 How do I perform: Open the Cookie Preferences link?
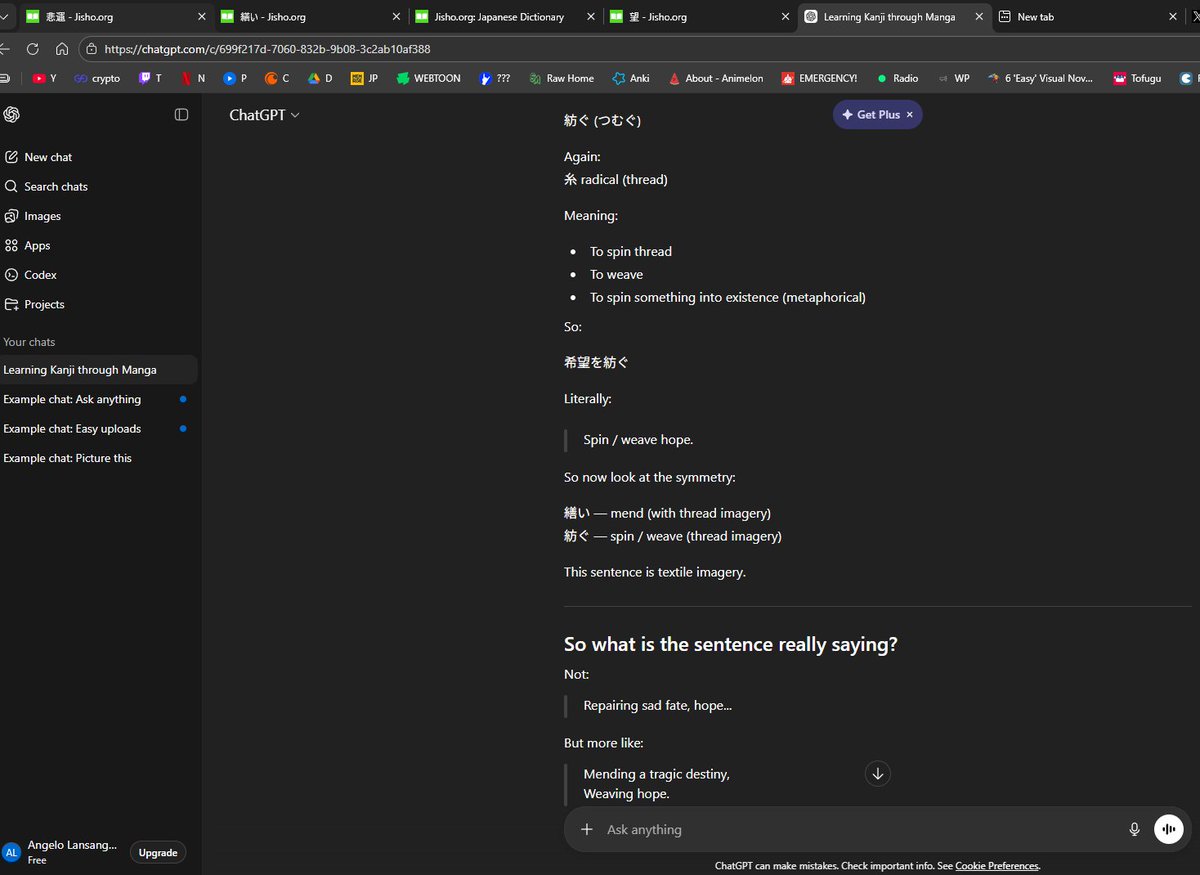click(997, 866)
